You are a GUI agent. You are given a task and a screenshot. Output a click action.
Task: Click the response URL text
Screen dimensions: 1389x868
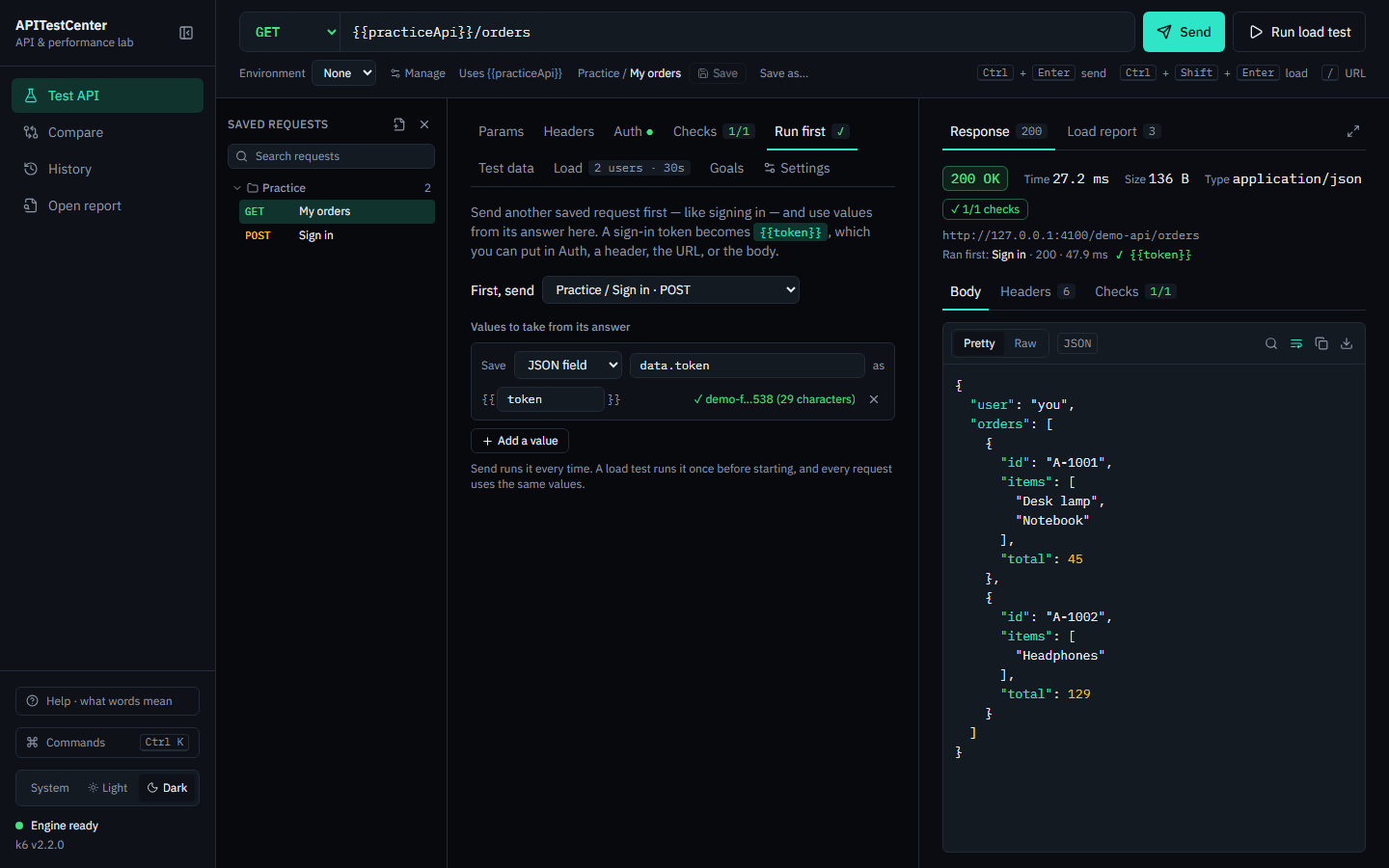[x=1071, y=235]
